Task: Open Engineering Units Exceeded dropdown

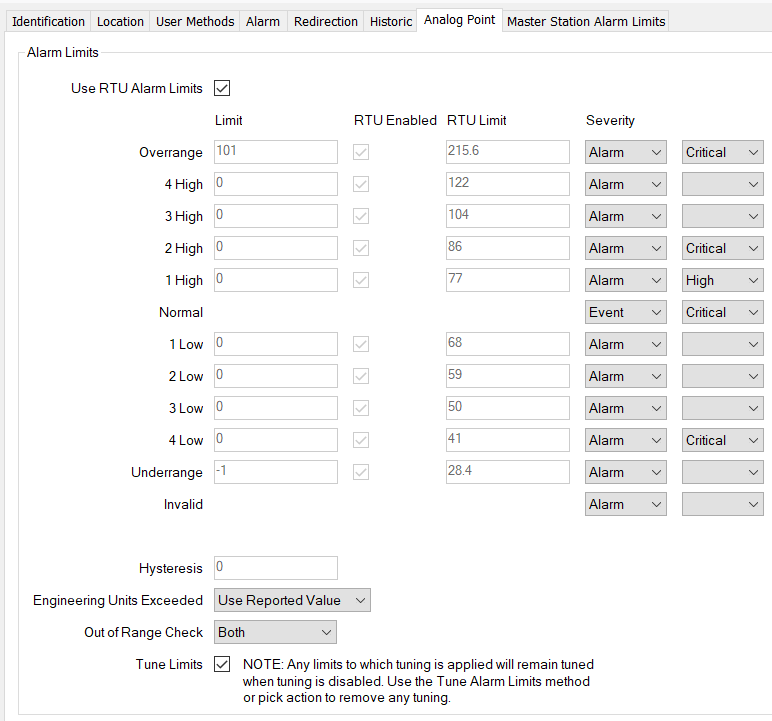Action: (293, 600)
